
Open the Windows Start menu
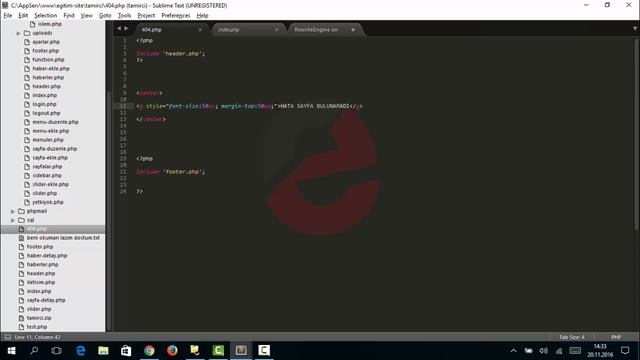[x=11, y=351]
